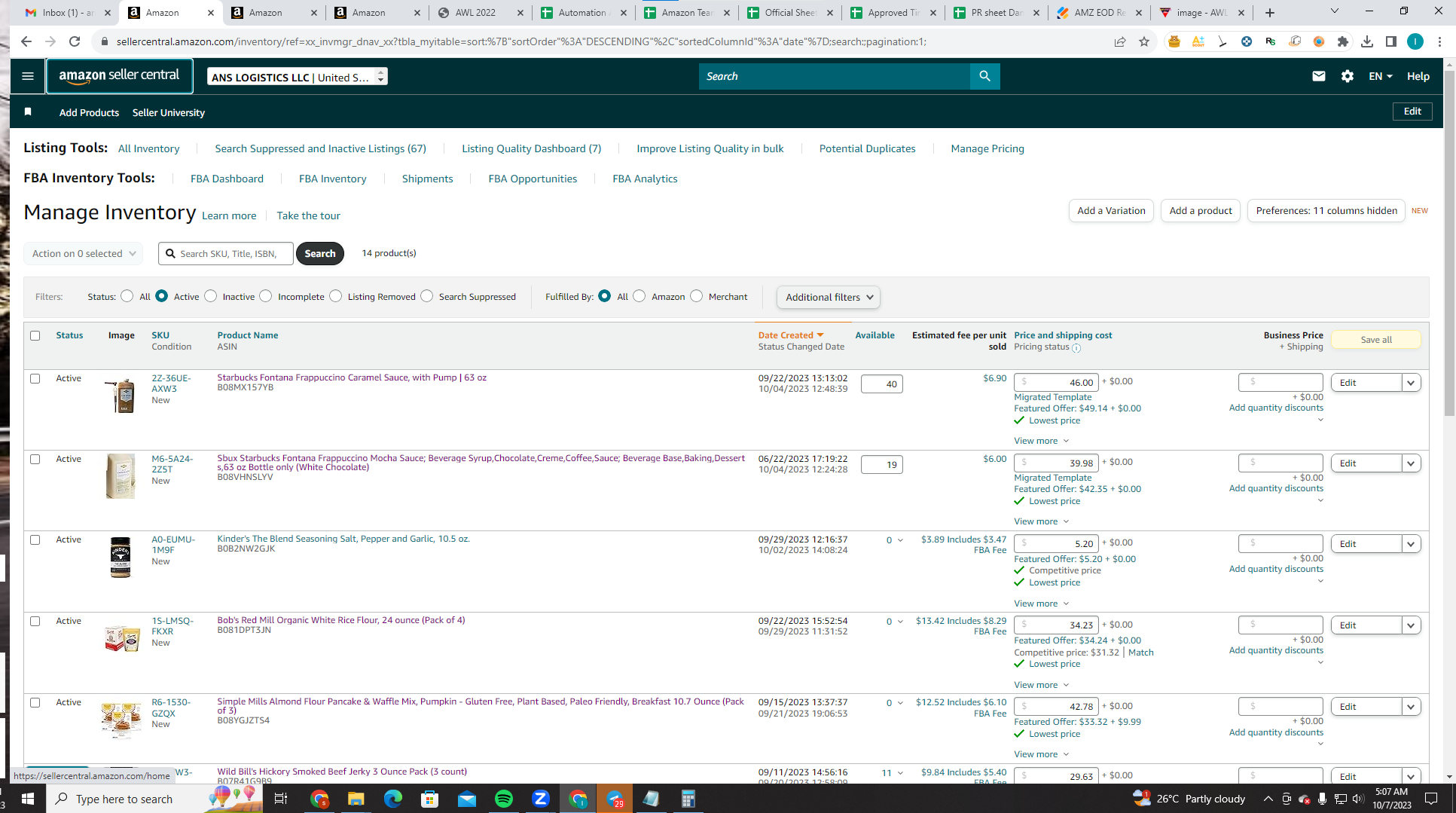The image size is (1456, 813).
Task: Click Add a Variation
Action: tap(1111, 211)
